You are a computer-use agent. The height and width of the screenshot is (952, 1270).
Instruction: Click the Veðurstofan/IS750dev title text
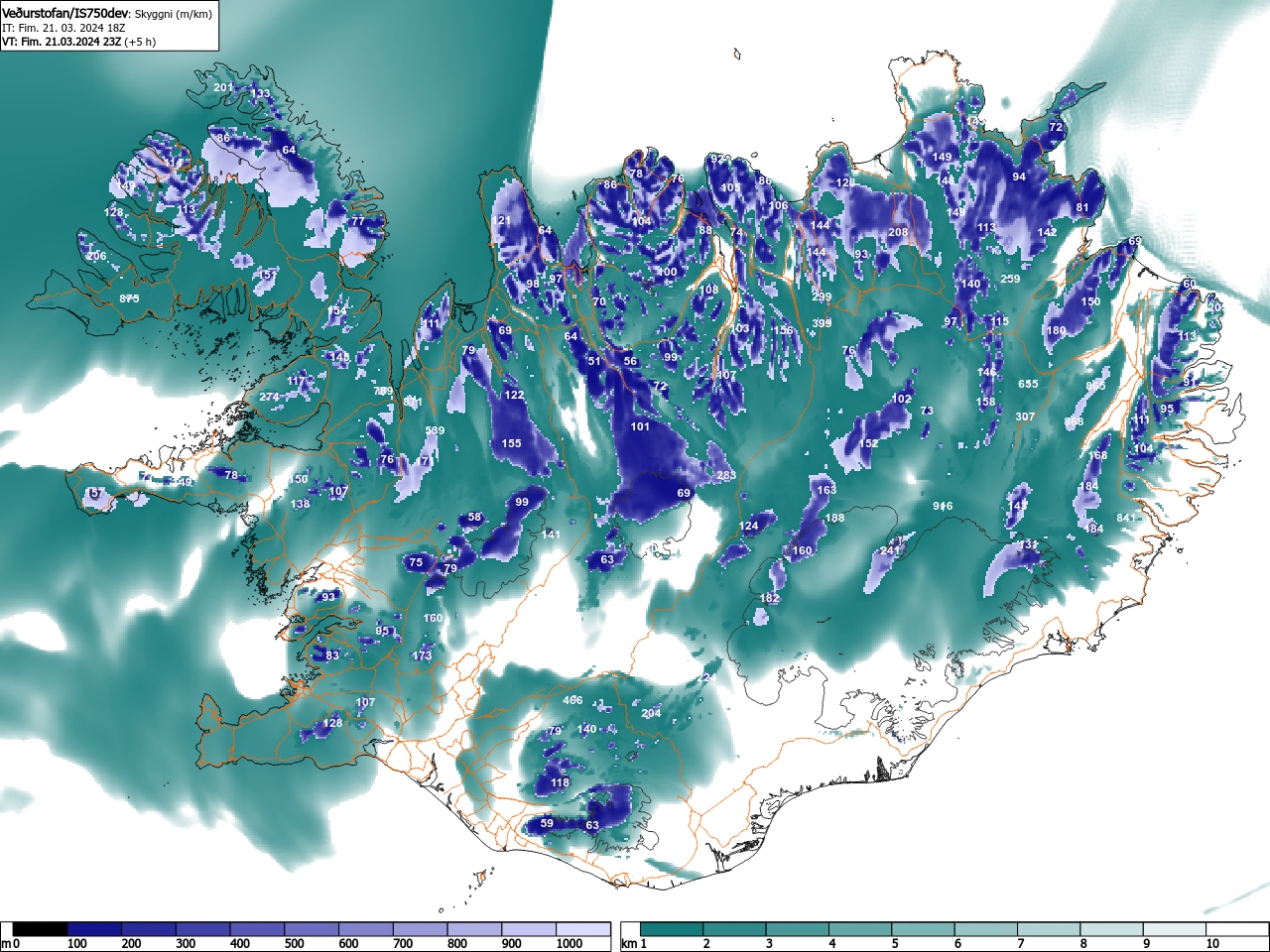point(65,13)
